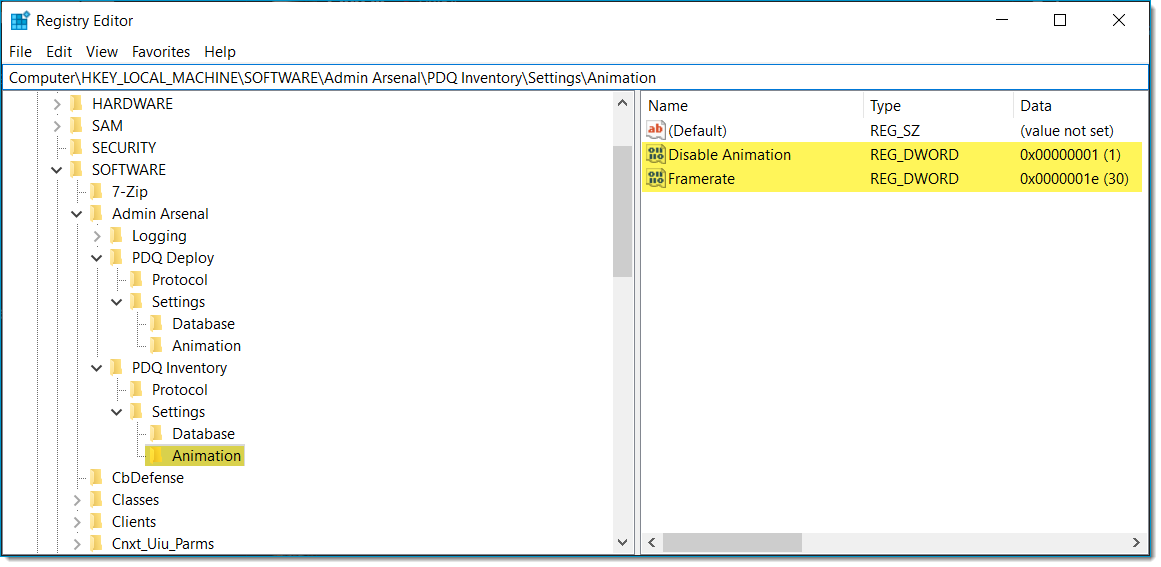Select the (Default) value name
Image resolution: width=1161 pixels, height=567 pixels.
click(697, 131)
